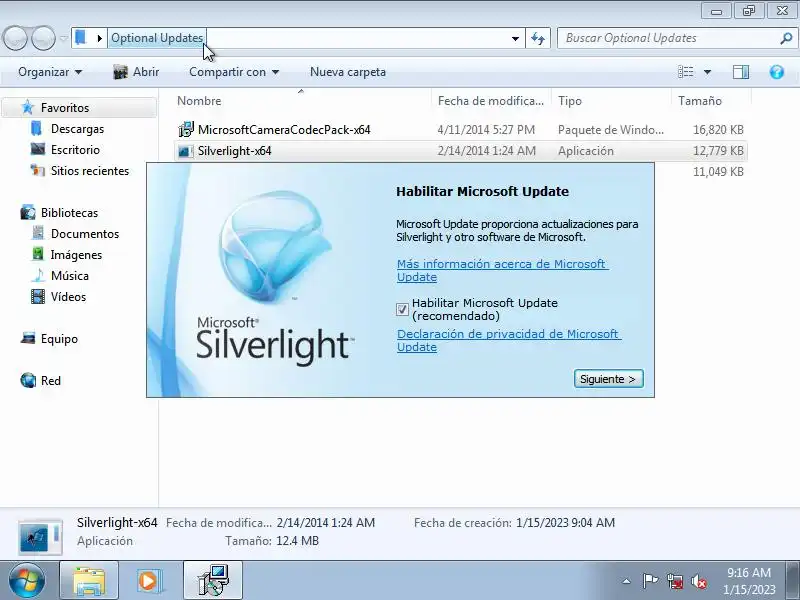Open the recent pages dropdown arrow
Image resolution: width=800 pixels, height=600 pixels.
pos(63,39)
